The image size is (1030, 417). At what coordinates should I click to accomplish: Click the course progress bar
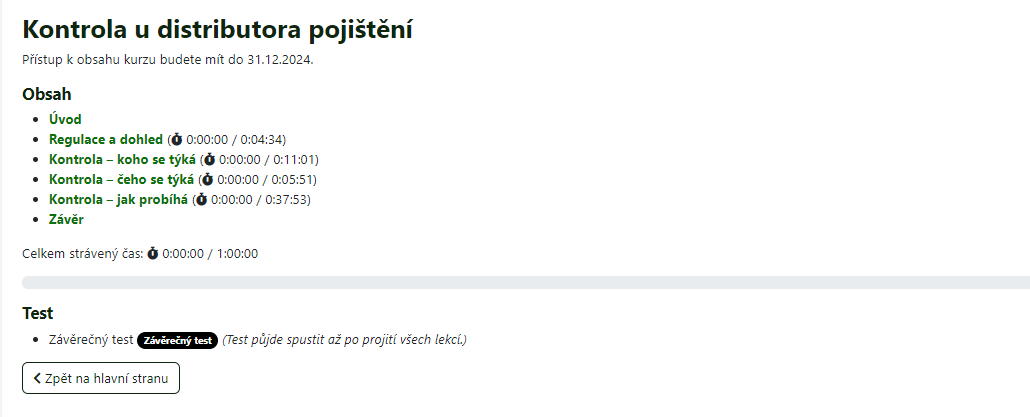pyautogui.click(x=525, y=283)
